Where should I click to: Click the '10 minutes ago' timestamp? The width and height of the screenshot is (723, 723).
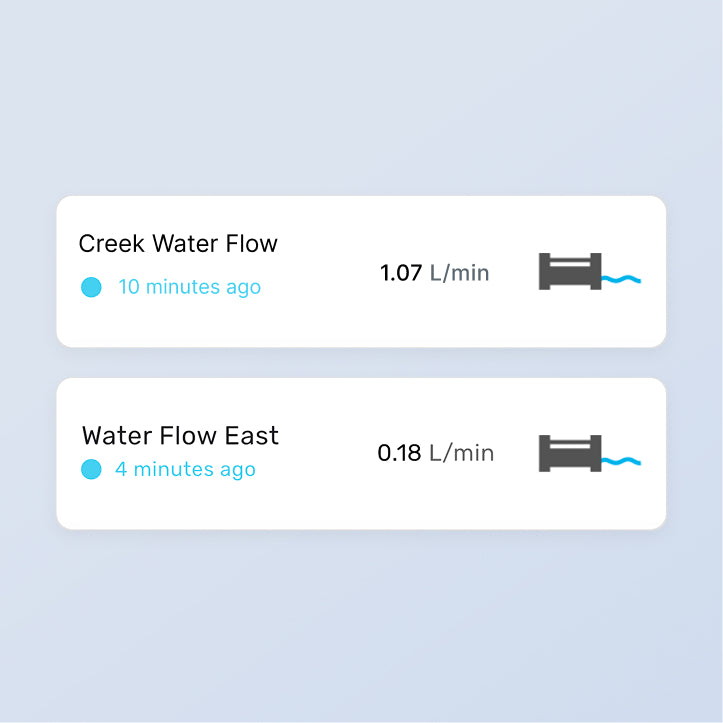click(189, 287)
